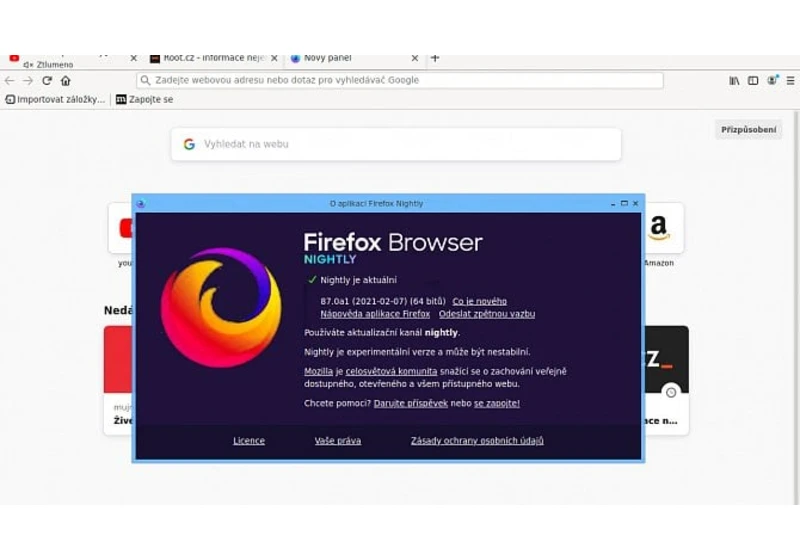Open celosvětová komunita link
Image resolution: width=800 pixels, height=560 pixels.
391,371
